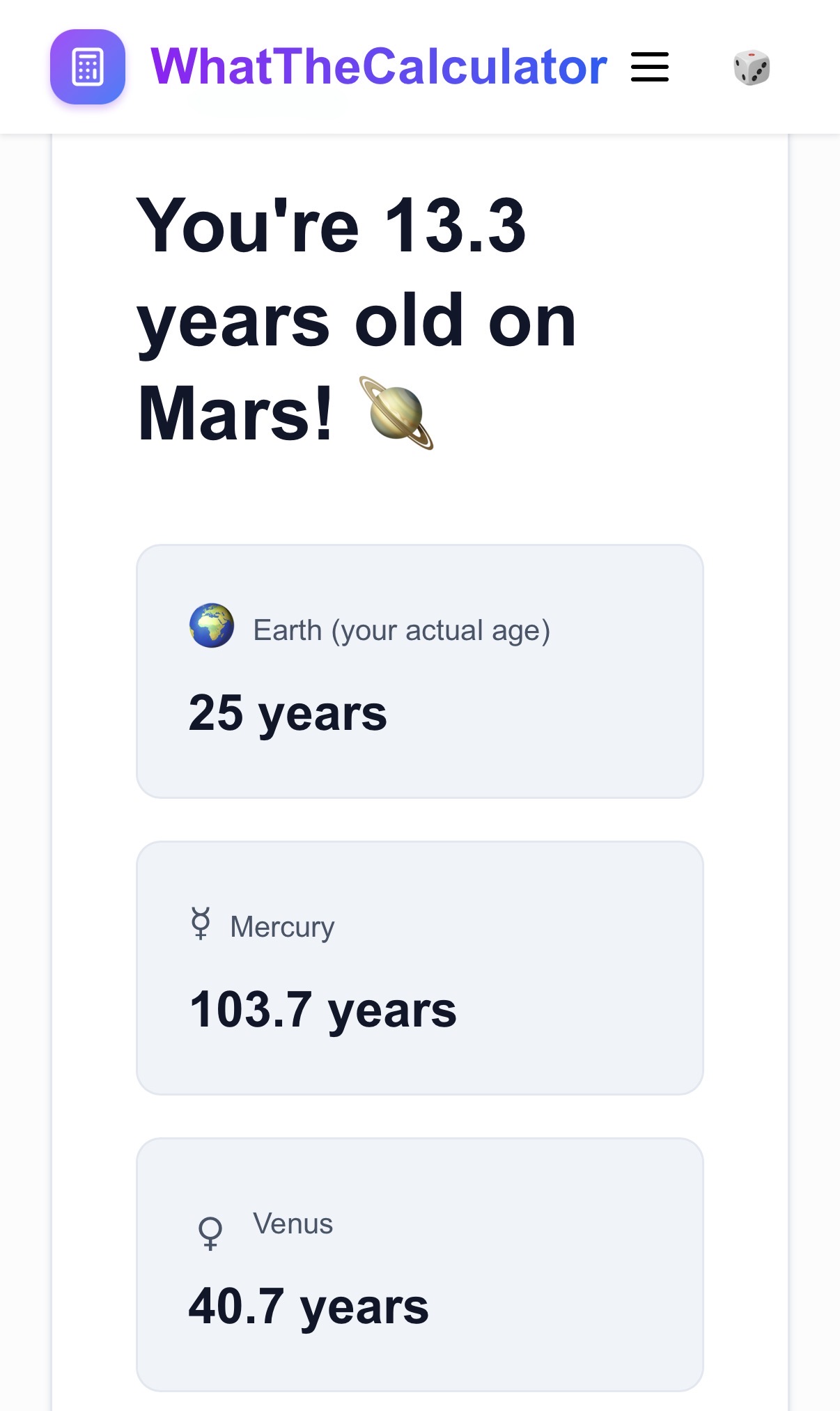Click the "Earth (your actual age)" label
The height and width of the screenshot is (1411, 840).
[x=401, y=630]
